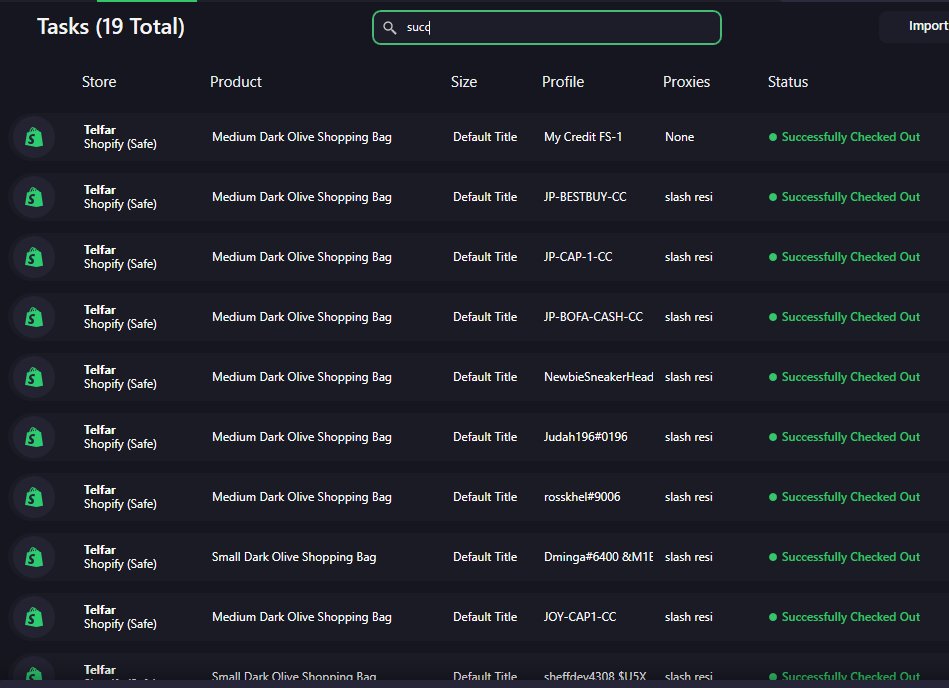The image size is (949, 688).
Task: Click Small Dark Olive Shopping Bag in Dminga row
Action: (294, 557)
